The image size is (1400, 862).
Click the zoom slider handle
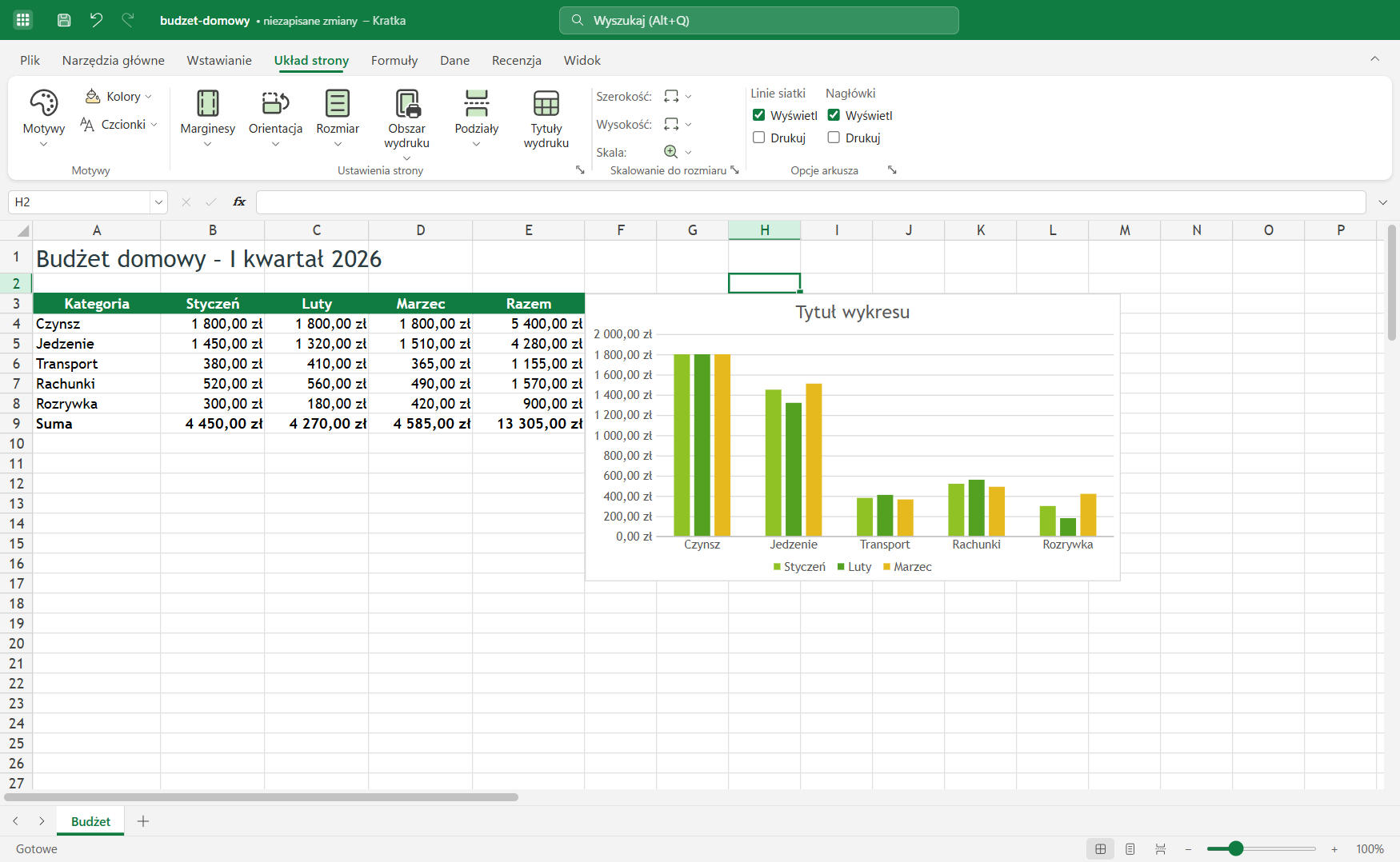tap(1235, 848)
